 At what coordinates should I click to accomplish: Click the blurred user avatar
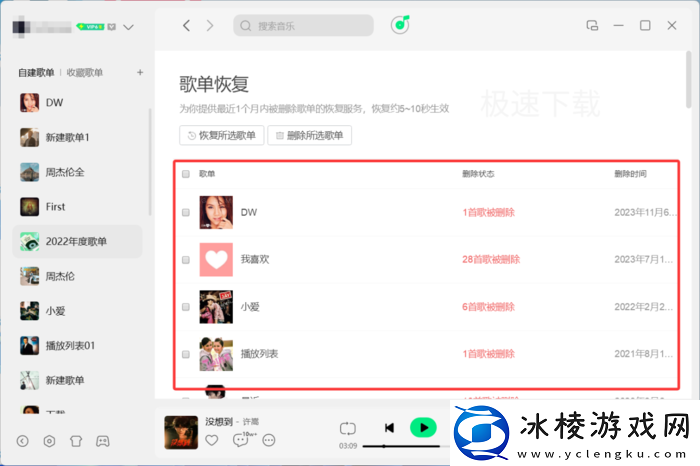(x=21, y=27)
